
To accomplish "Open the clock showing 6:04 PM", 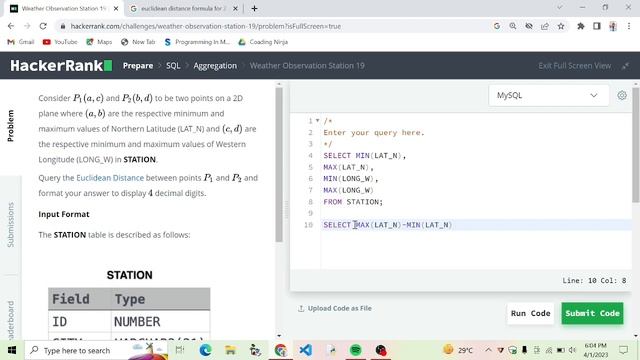I will (x=596, y=350).
